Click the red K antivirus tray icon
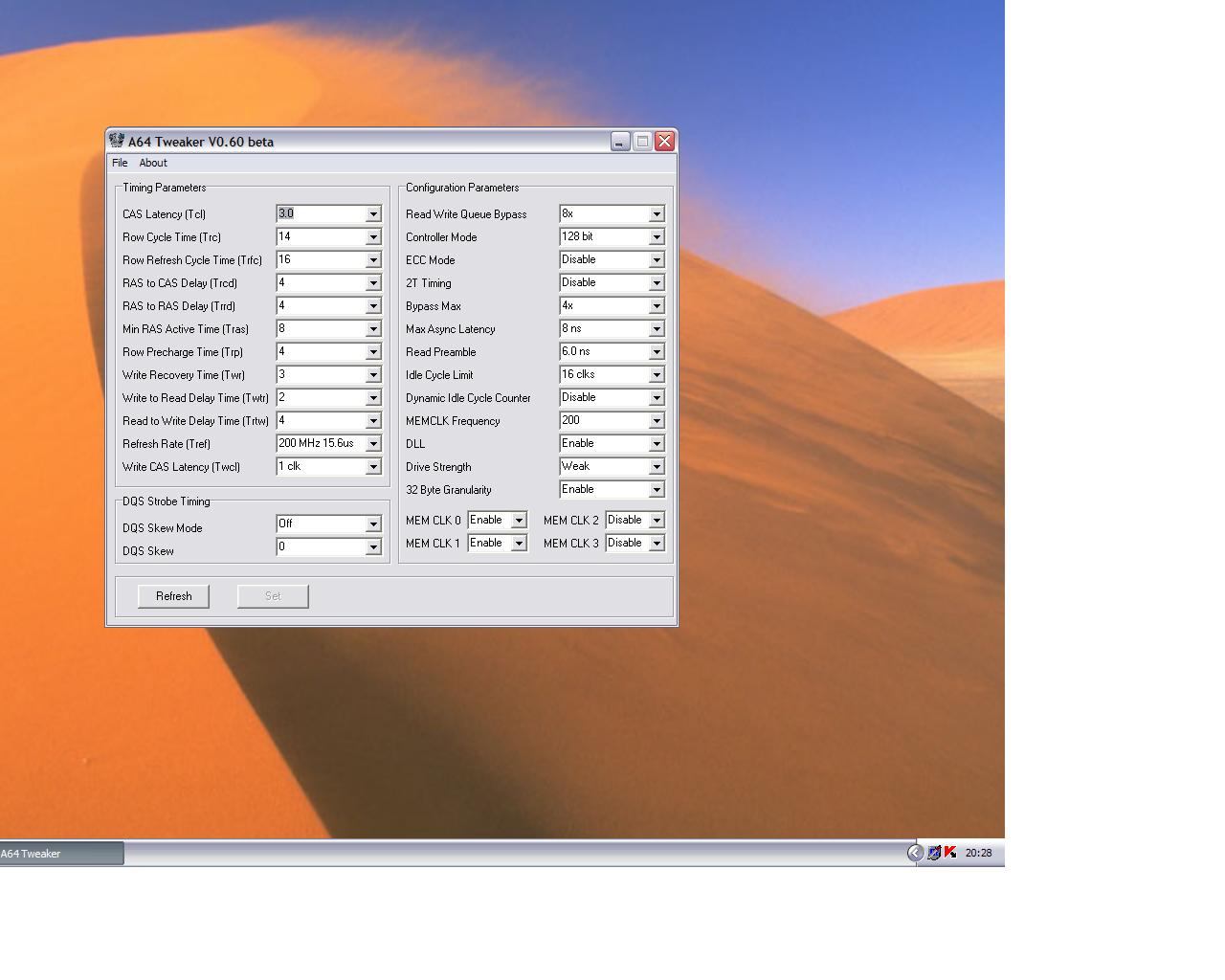 click(x=950, y=853)
